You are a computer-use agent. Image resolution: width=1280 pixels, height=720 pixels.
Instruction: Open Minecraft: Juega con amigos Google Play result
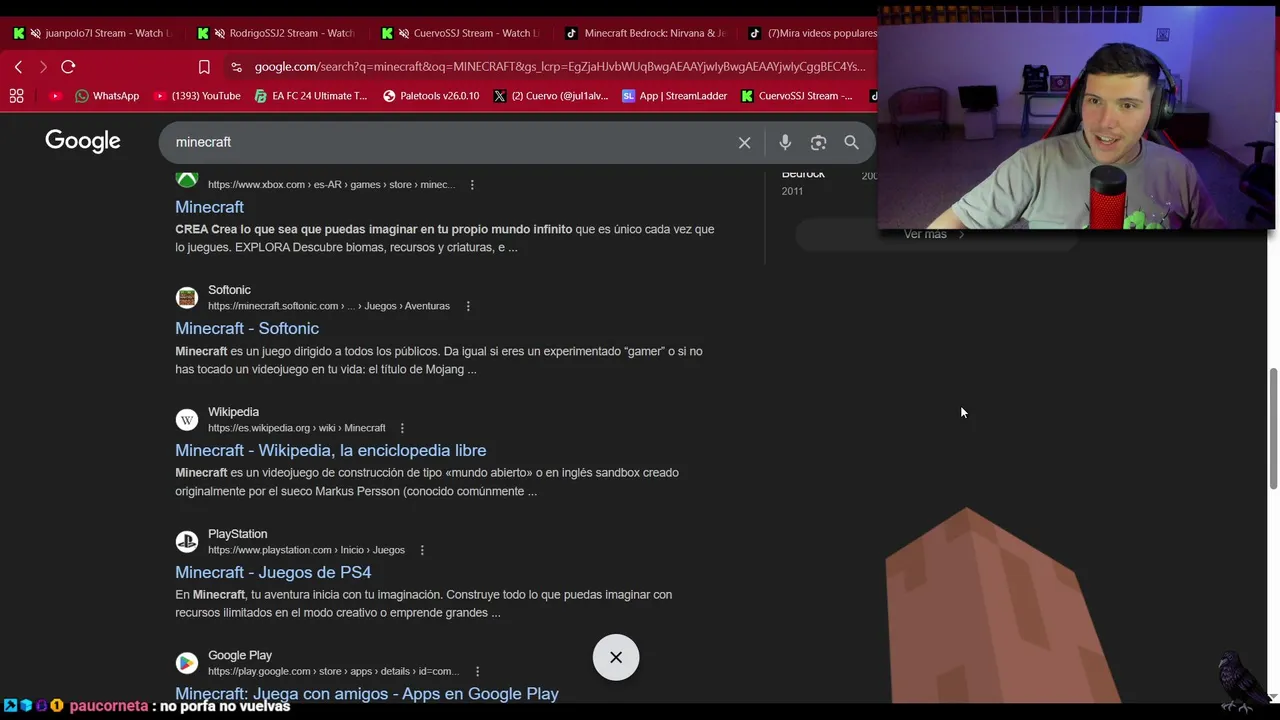367,693
